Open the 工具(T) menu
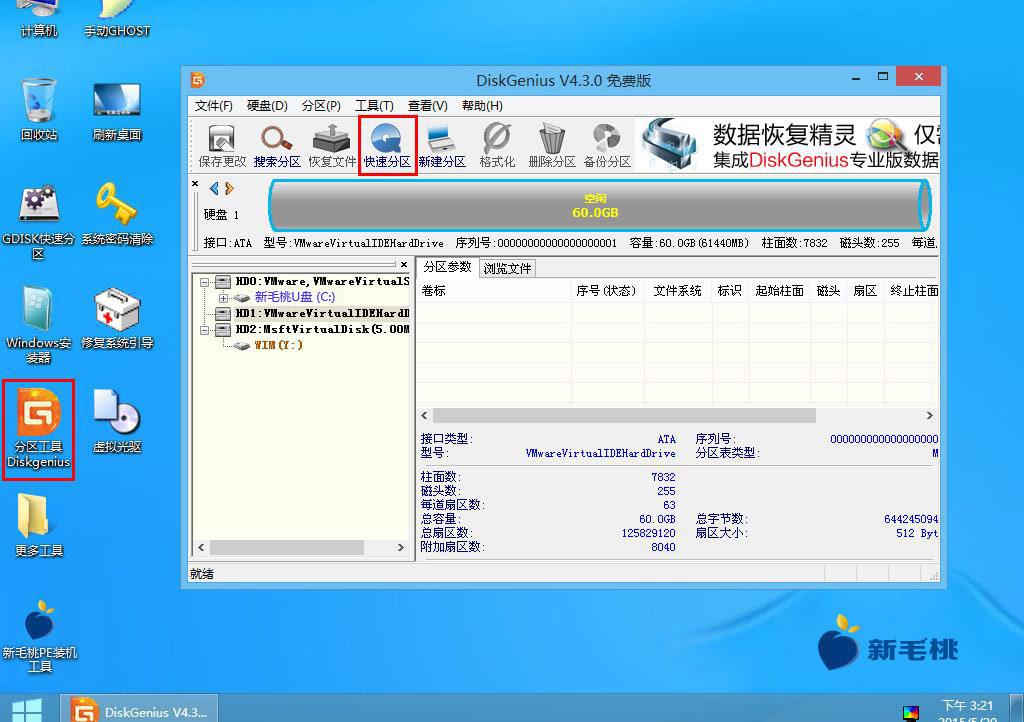The height and width of the screenshot is (722, 1024). click(x=374, y=106)
